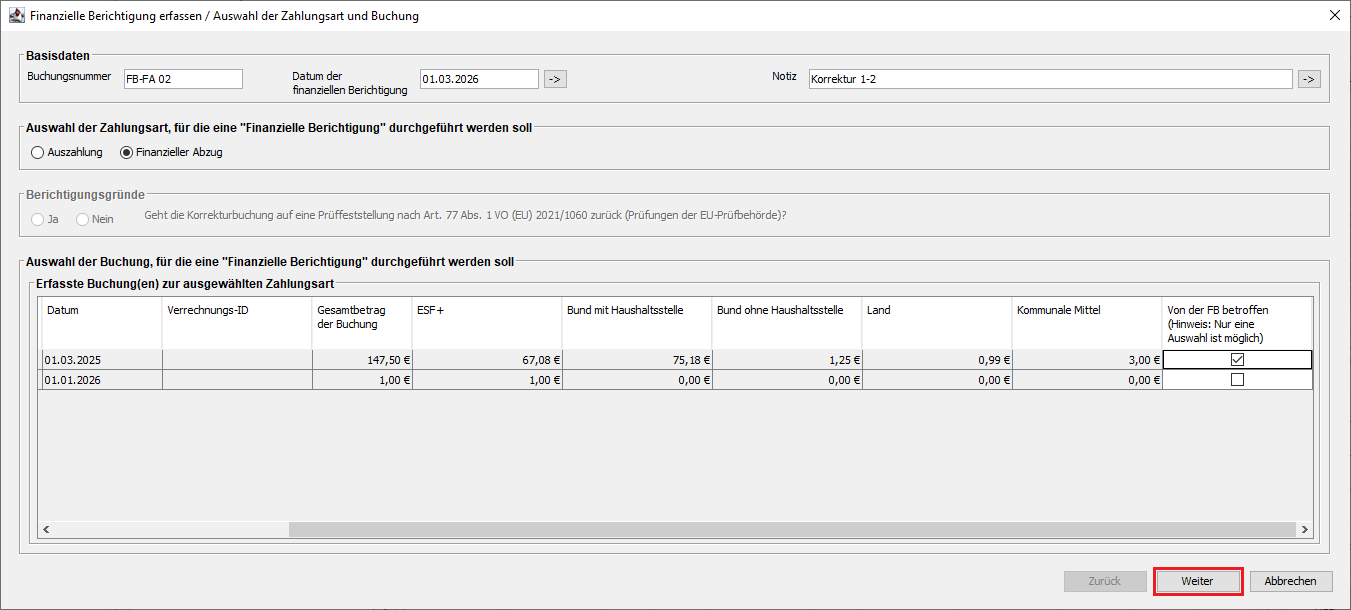Screen dimensions: 1351x610
Task: Click the application icon in title bar
Action: tap(16, 16)
